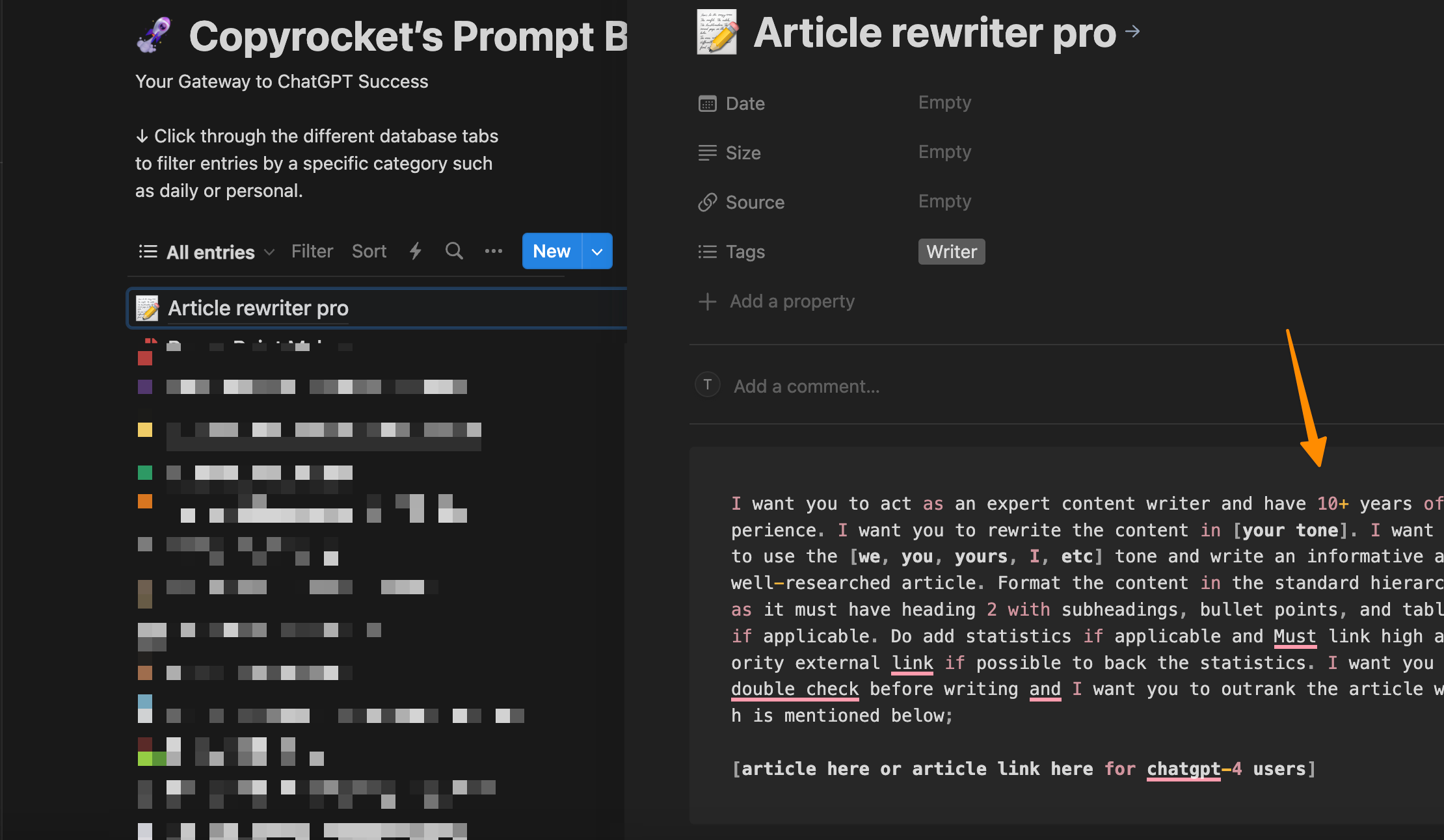Click the Filter option in database toolbar
This screenshot has height=840, width=1444.
pos(312,251)
